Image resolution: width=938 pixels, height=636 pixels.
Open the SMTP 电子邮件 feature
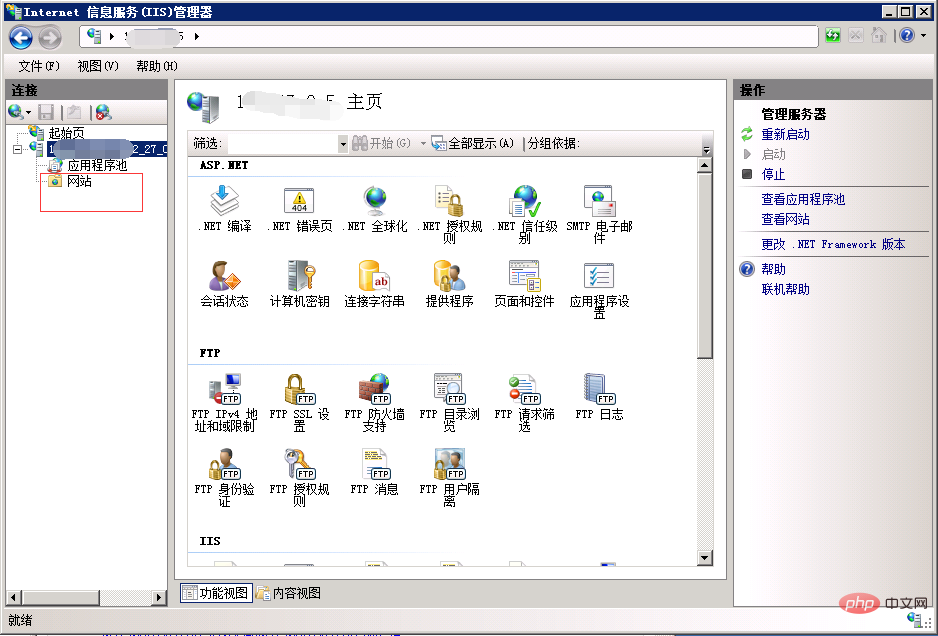tap(599, 214)
